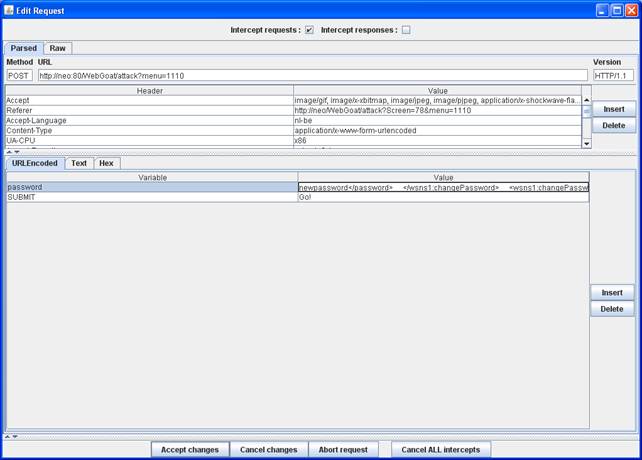Click the Accept changes button
The image size is (642, 460).
(190, 450)
